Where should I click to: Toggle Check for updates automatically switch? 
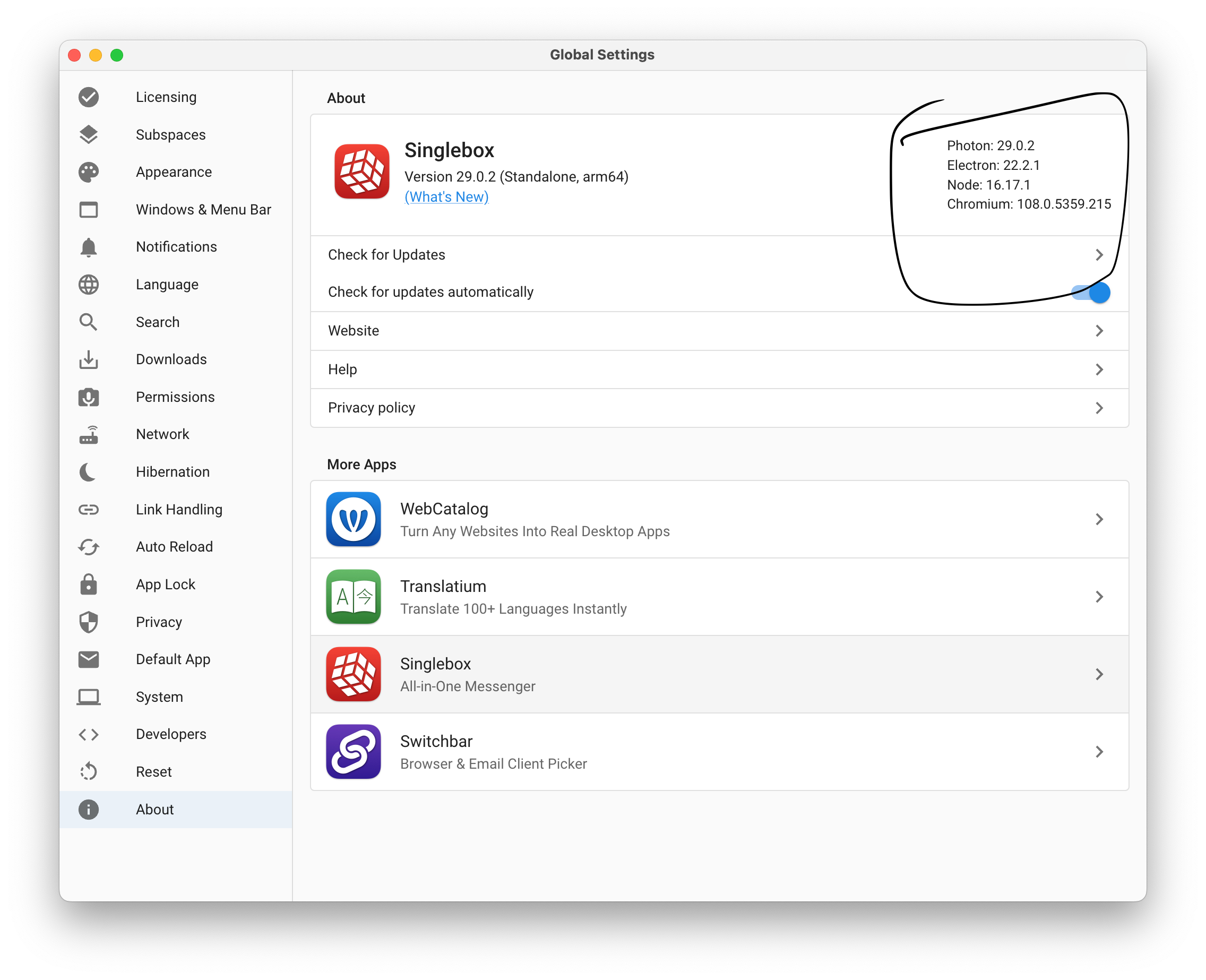[x=1091, y=293]
